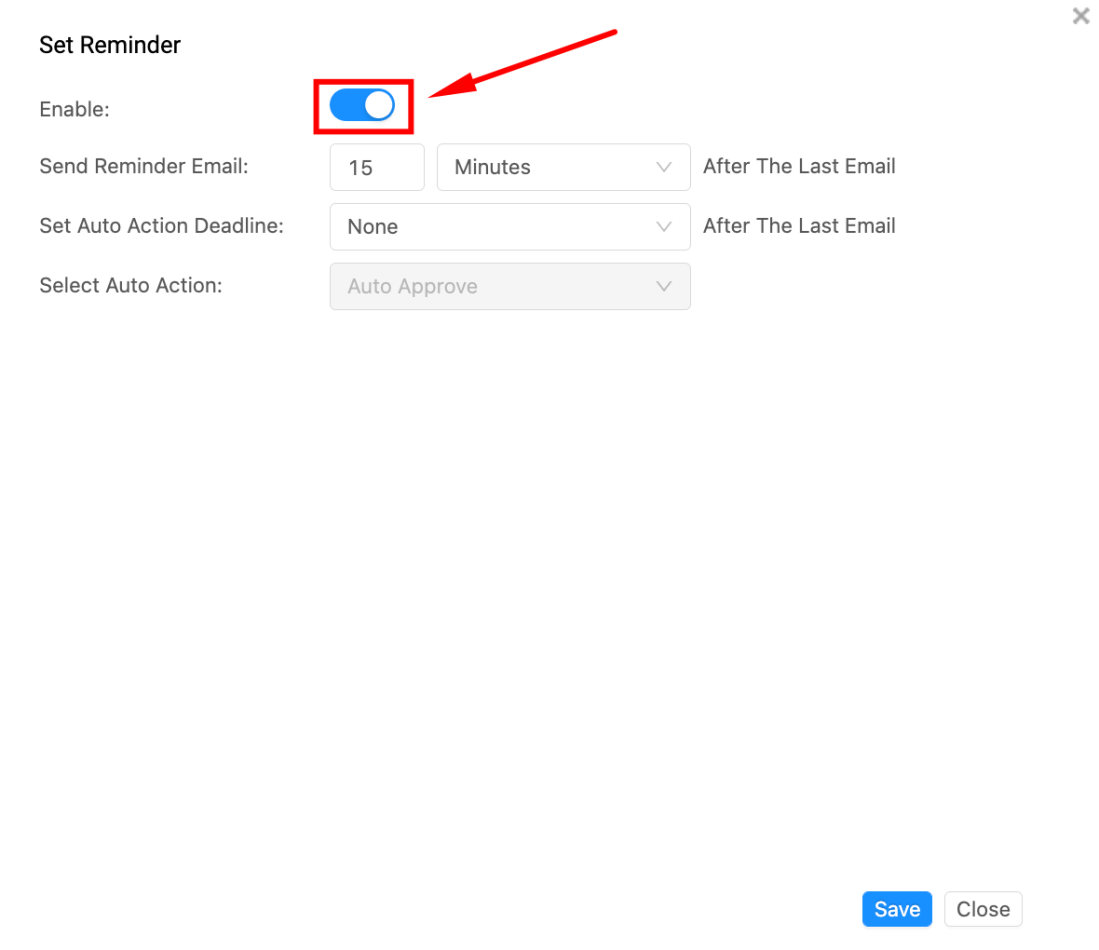Click the Enable field label

[74, 109]
